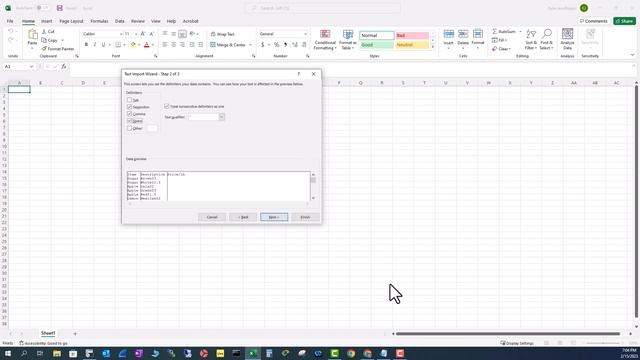
Task: Toggle Treat consecutive delimiters as one
Action: [167, 106]
